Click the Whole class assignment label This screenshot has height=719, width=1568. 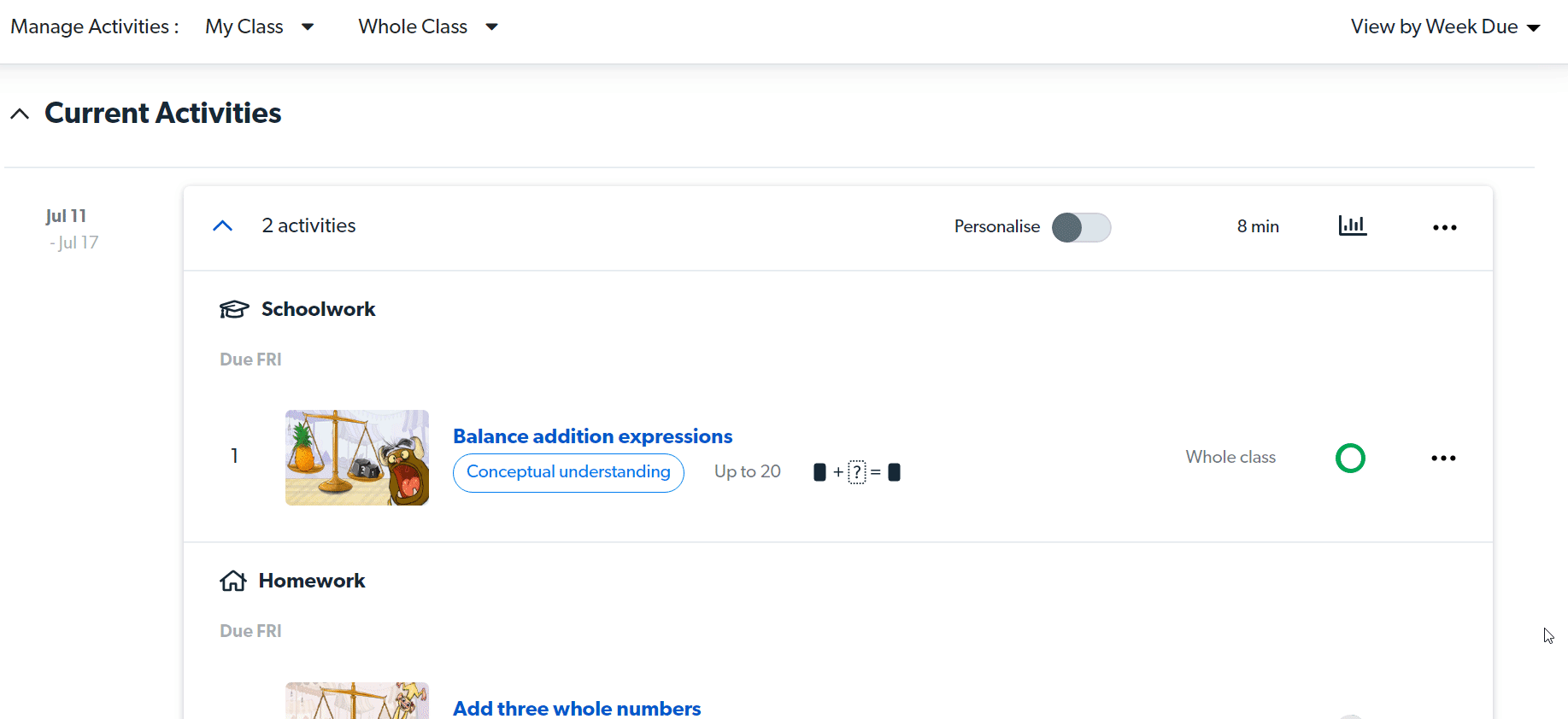pyautogui.click(x=1230, y=457)
